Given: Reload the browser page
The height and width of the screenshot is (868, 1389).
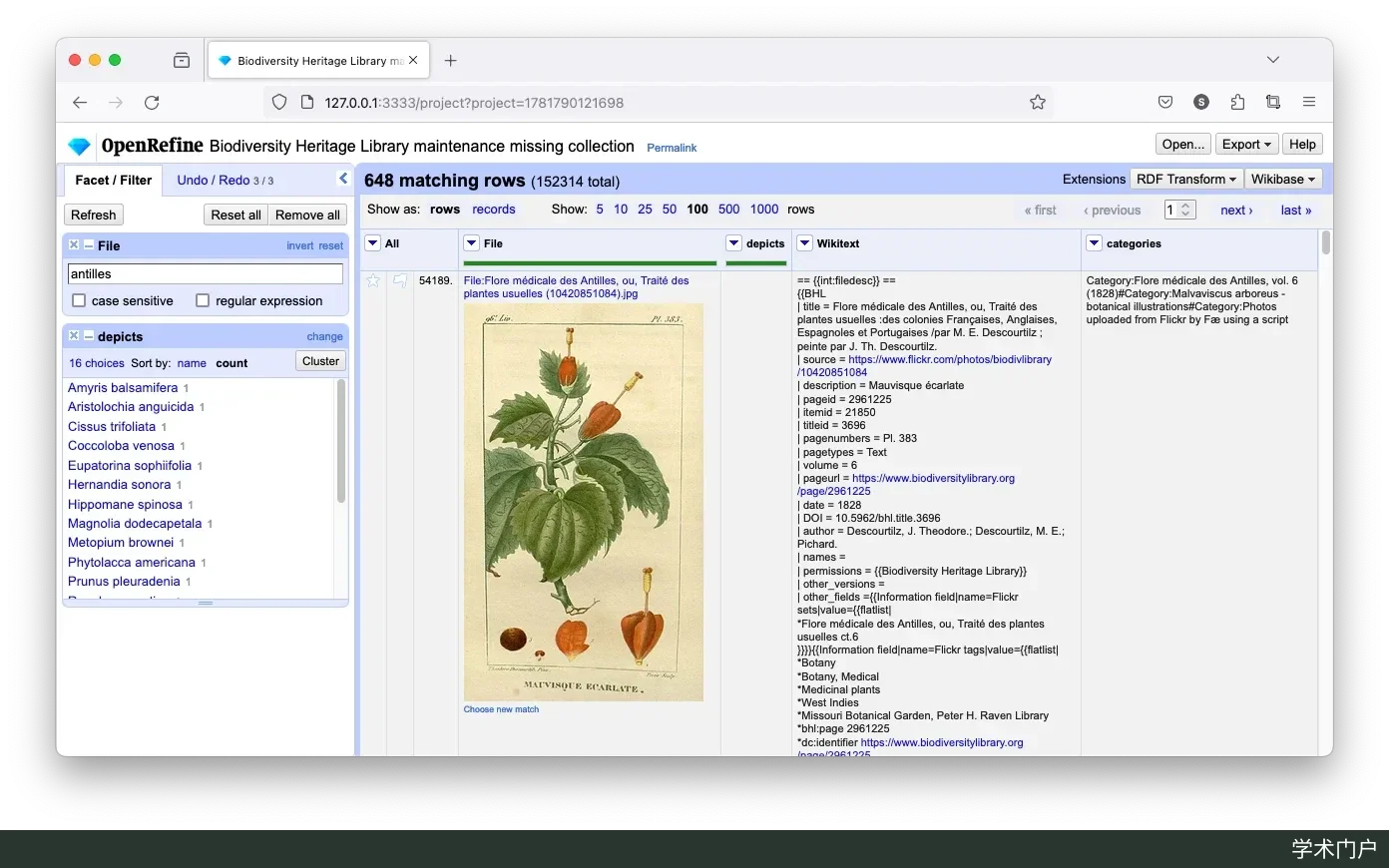Looking at the screenshot, I should tap(152, 103).
